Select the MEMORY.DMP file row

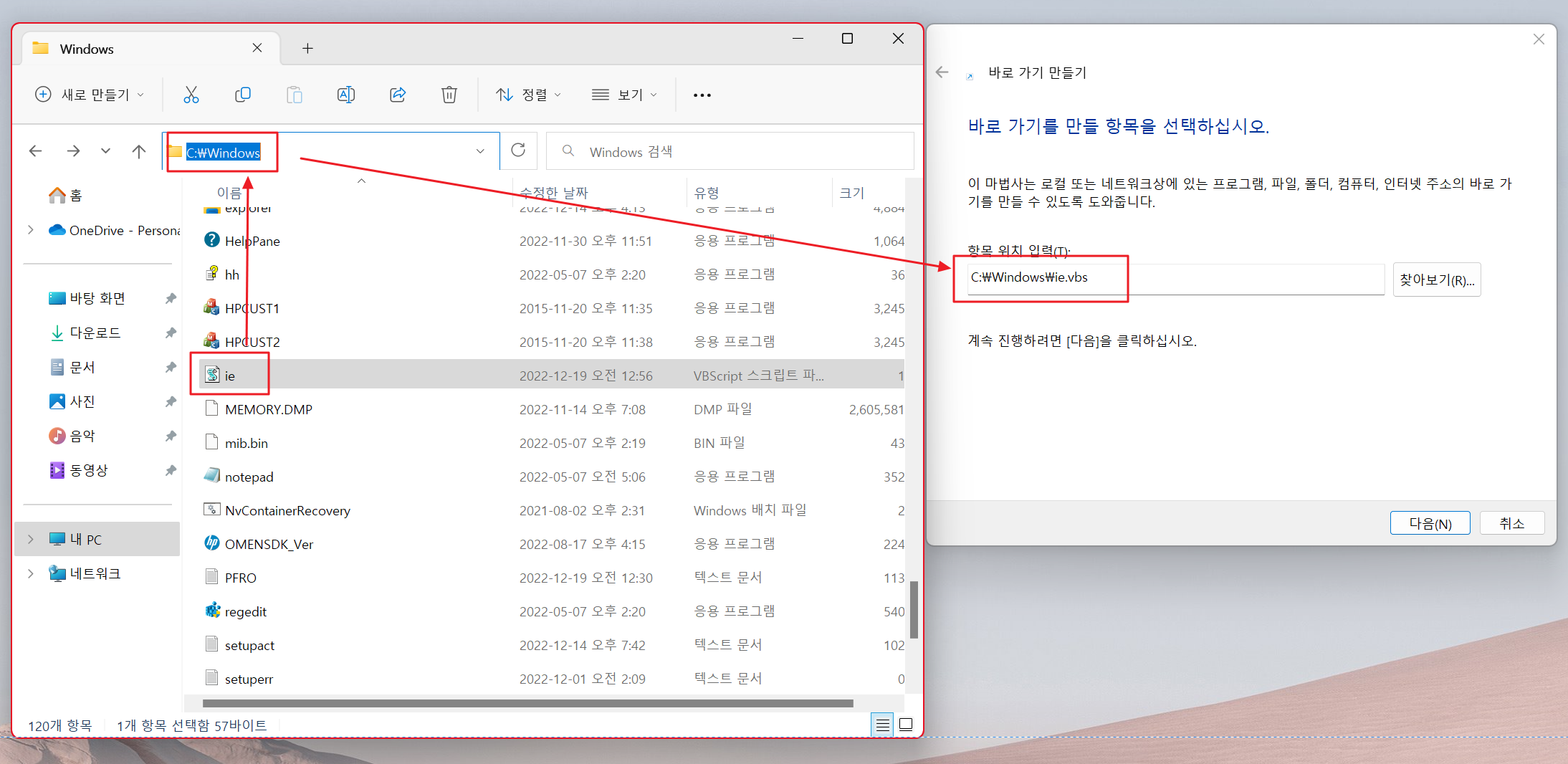click(x=551, y=409)
